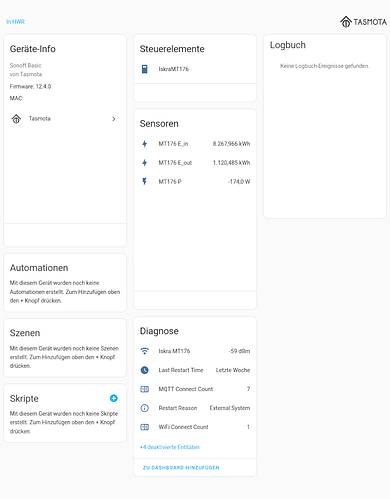Click the Tasmota logo at top right
390x499 pixels.
pyautogui.click(x=363, y=22)
